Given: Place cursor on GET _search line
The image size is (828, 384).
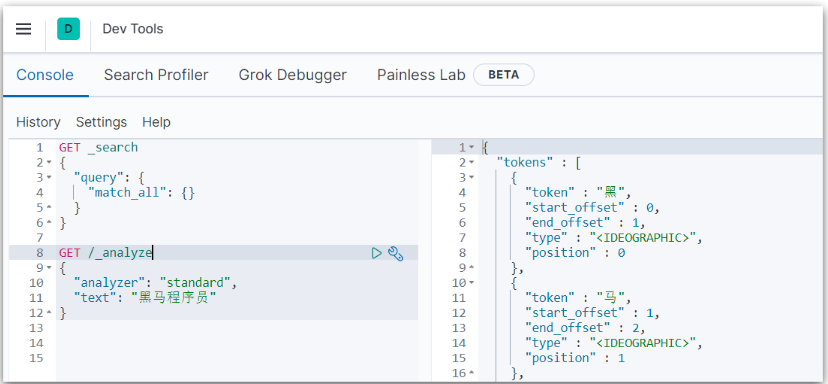Looking at the screenshot, I should [98, 147].
